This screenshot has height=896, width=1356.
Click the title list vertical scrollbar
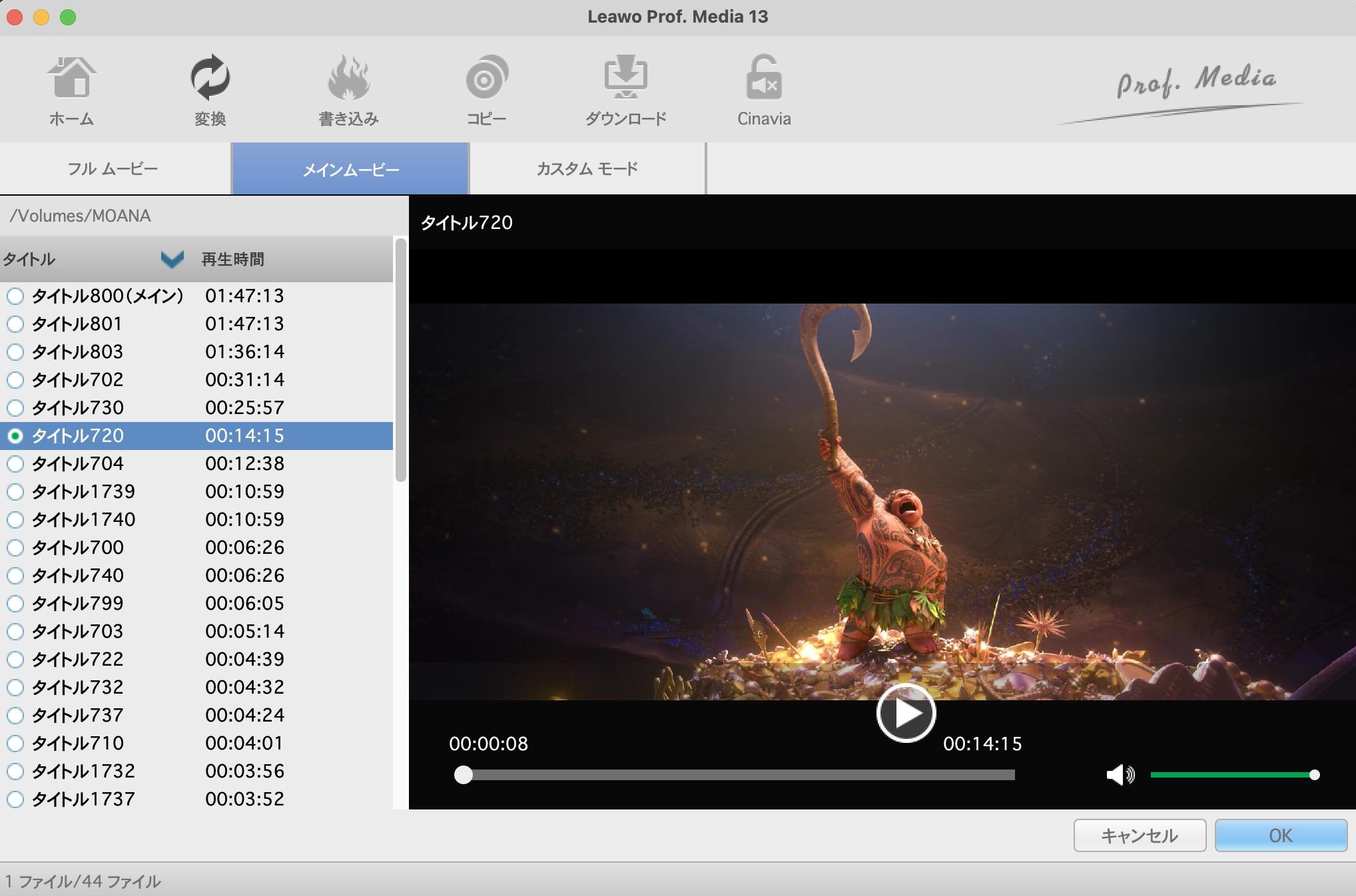point(400,359)
